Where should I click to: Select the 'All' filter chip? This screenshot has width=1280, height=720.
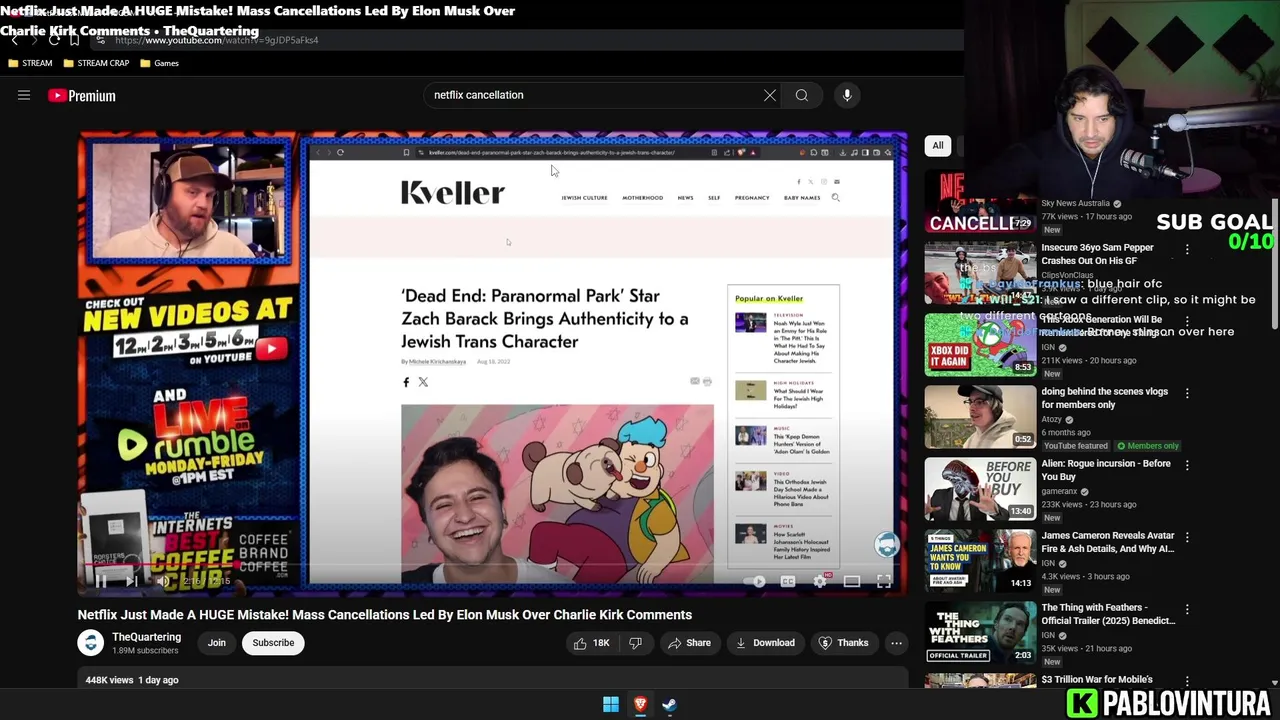pos(938,146)
